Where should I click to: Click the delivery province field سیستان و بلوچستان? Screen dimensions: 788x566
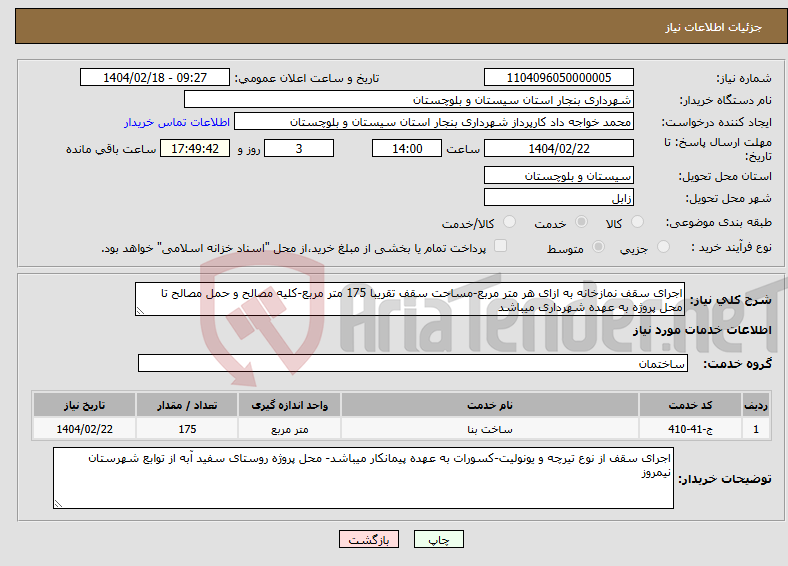click(x=559, y=175)
